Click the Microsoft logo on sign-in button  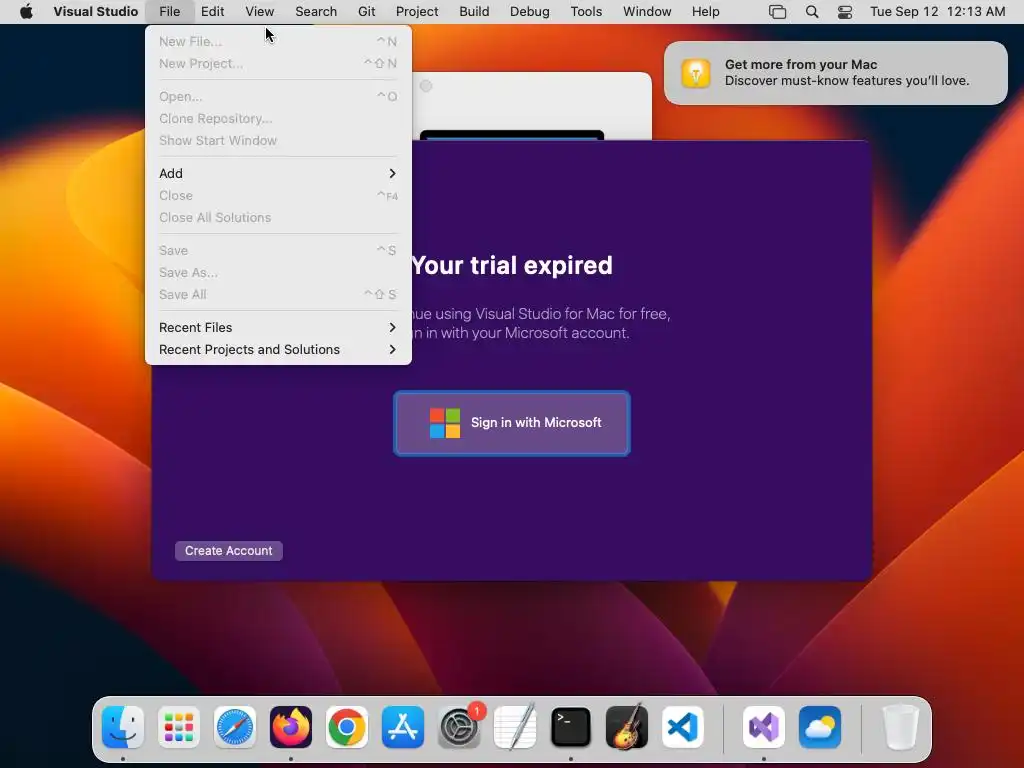coord(445,423)
